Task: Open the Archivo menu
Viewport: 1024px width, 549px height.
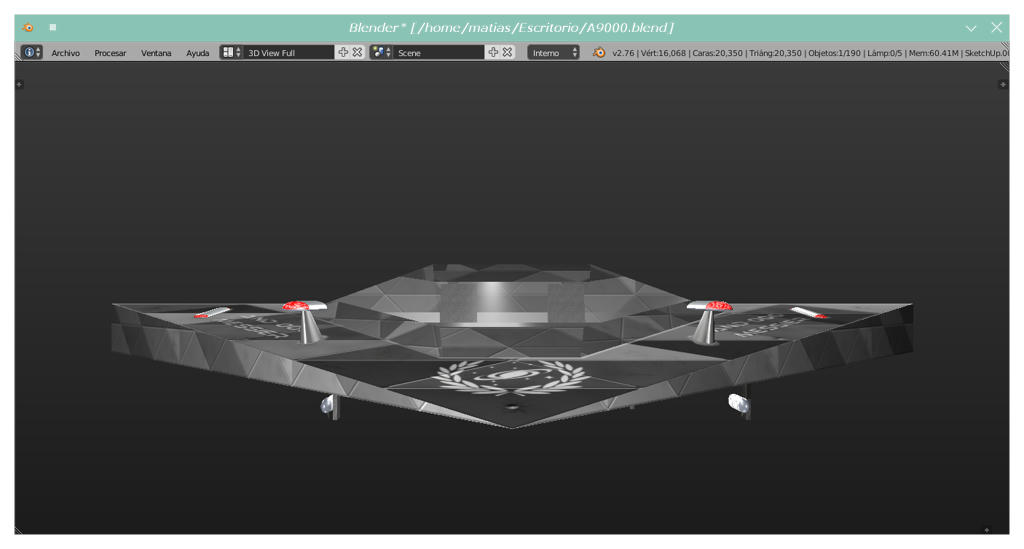Action: 65,53
